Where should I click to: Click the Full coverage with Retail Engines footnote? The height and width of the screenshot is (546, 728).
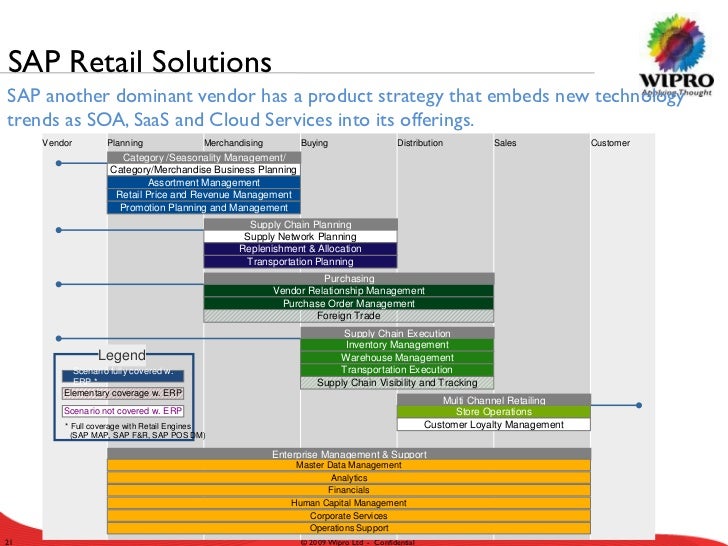tap(135, 430)
